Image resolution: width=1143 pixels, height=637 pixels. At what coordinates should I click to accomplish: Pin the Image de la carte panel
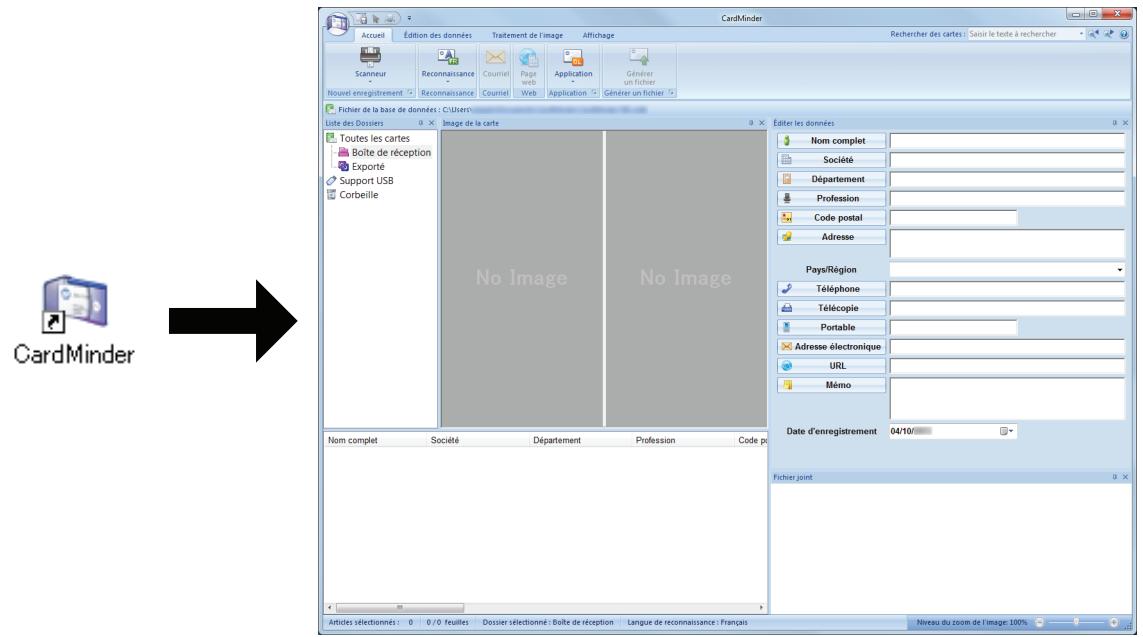751,123
